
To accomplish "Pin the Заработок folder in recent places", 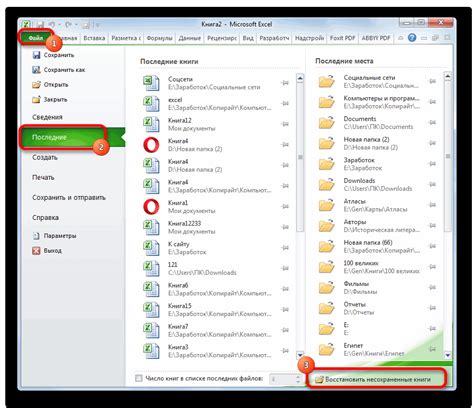I will coord(432,164).
